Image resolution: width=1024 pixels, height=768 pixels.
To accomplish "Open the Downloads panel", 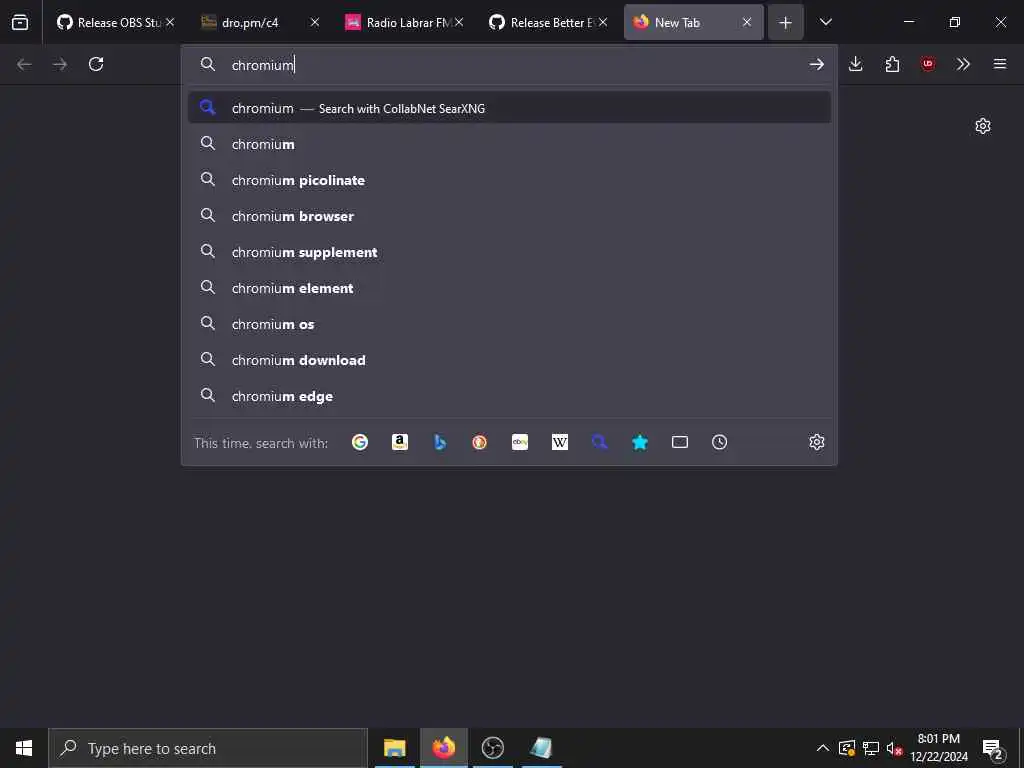I will (x=856, y=64).
